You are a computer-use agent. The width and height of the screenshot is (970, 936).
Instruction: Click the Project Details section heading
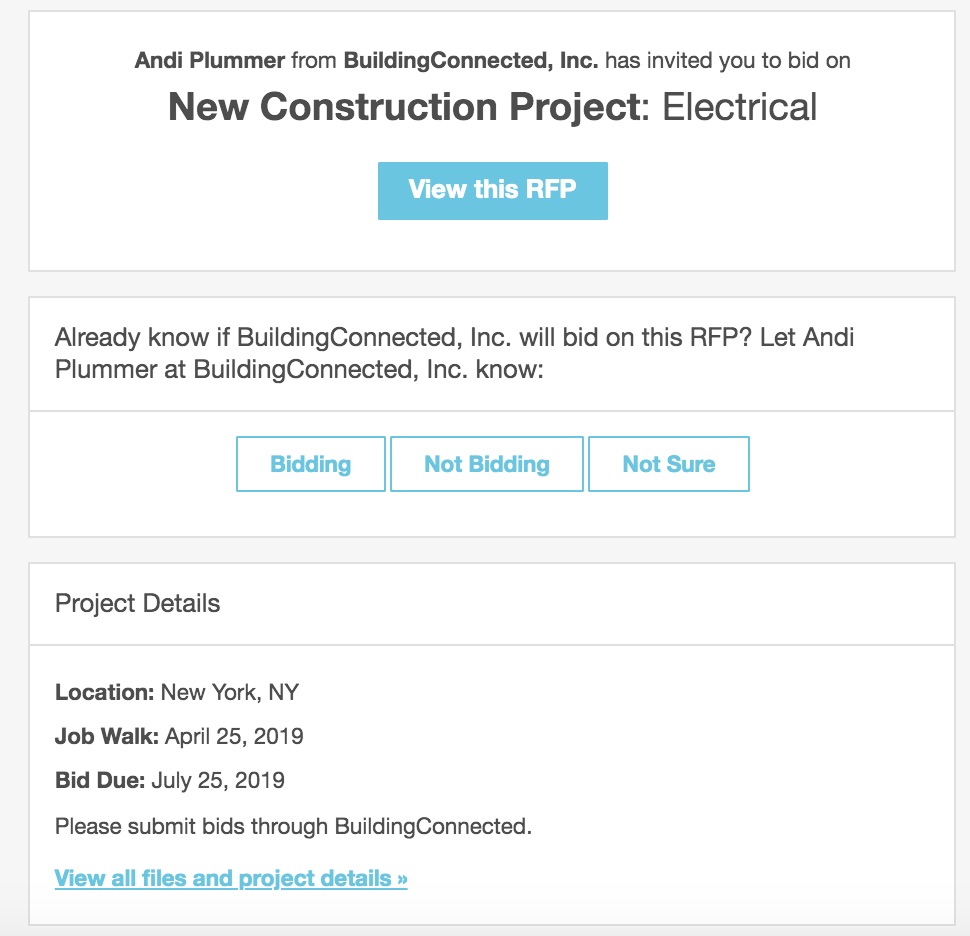[138, 604]
